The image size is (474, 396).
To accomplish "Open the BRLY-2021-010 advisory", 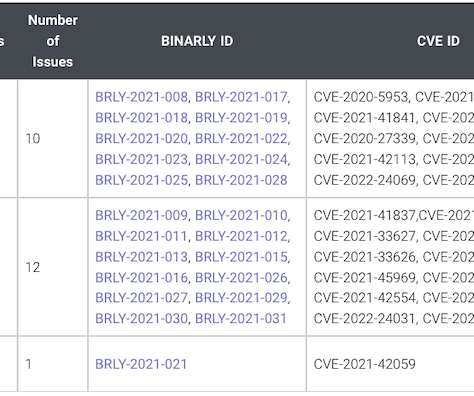I will [241, 215].
